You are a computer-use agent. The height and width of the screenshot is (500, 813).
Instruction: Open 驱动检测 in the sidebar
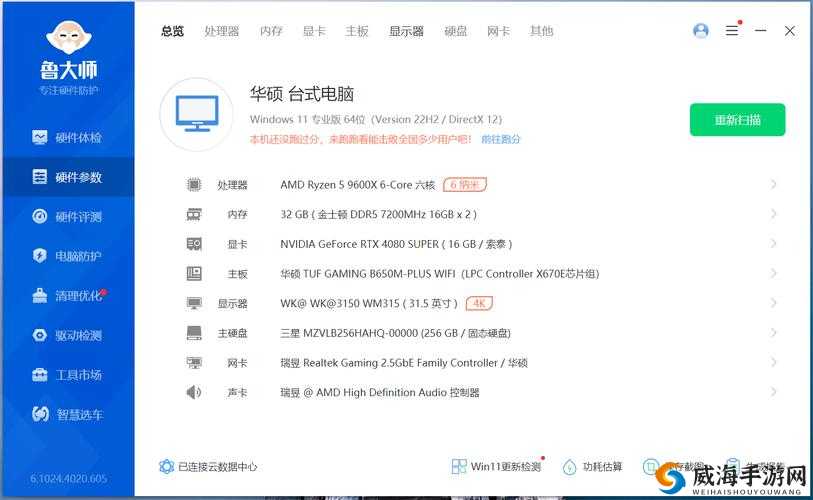[67, 335]
